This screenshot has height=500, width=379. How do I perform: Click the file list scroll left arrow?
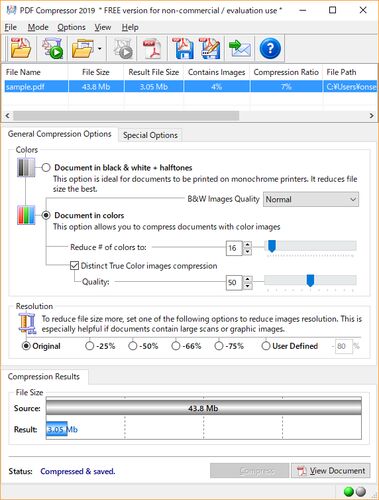point(7,116)
